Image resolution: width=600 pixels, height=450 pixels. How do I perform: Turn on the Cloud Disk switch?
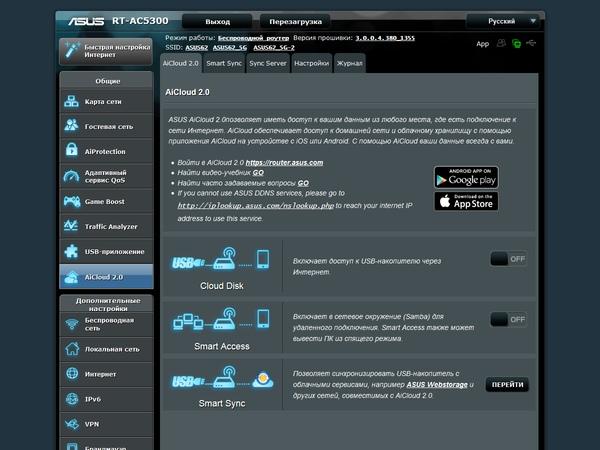(509, 259)
